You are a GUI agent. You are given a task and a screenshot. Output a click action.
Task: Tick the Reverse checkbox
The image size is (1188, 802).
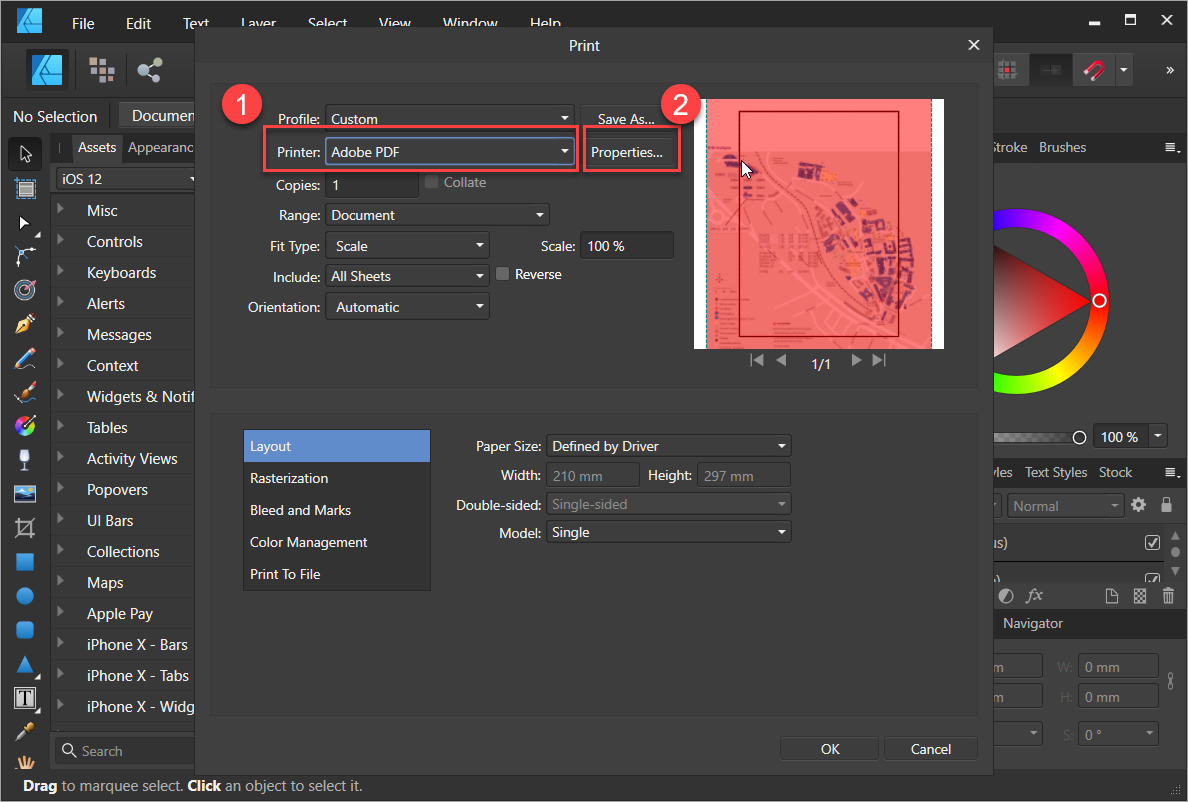503,274
